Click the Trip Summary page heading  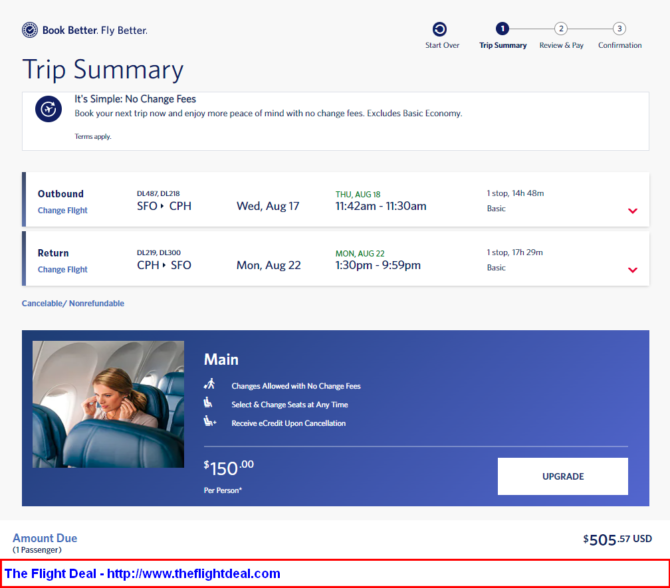tap(103, 69)
